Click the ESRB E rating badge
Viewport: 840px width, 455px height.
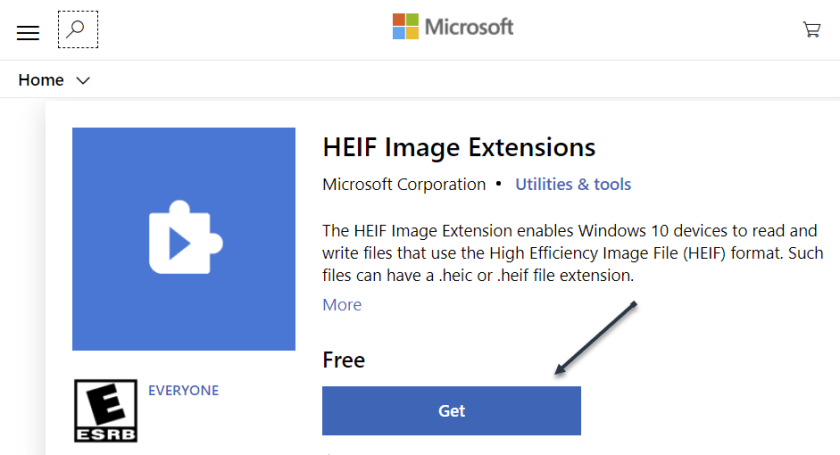pyautogui.click(x=105, y=410)
